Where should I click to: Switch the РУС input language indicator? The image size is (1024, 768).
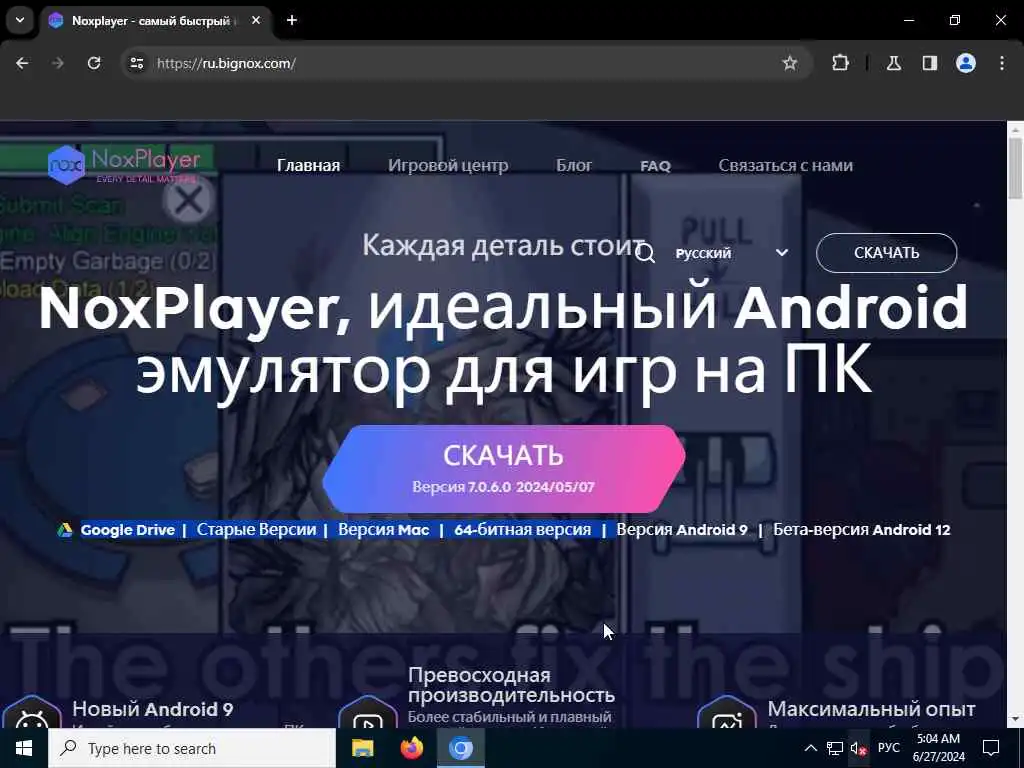889,748
